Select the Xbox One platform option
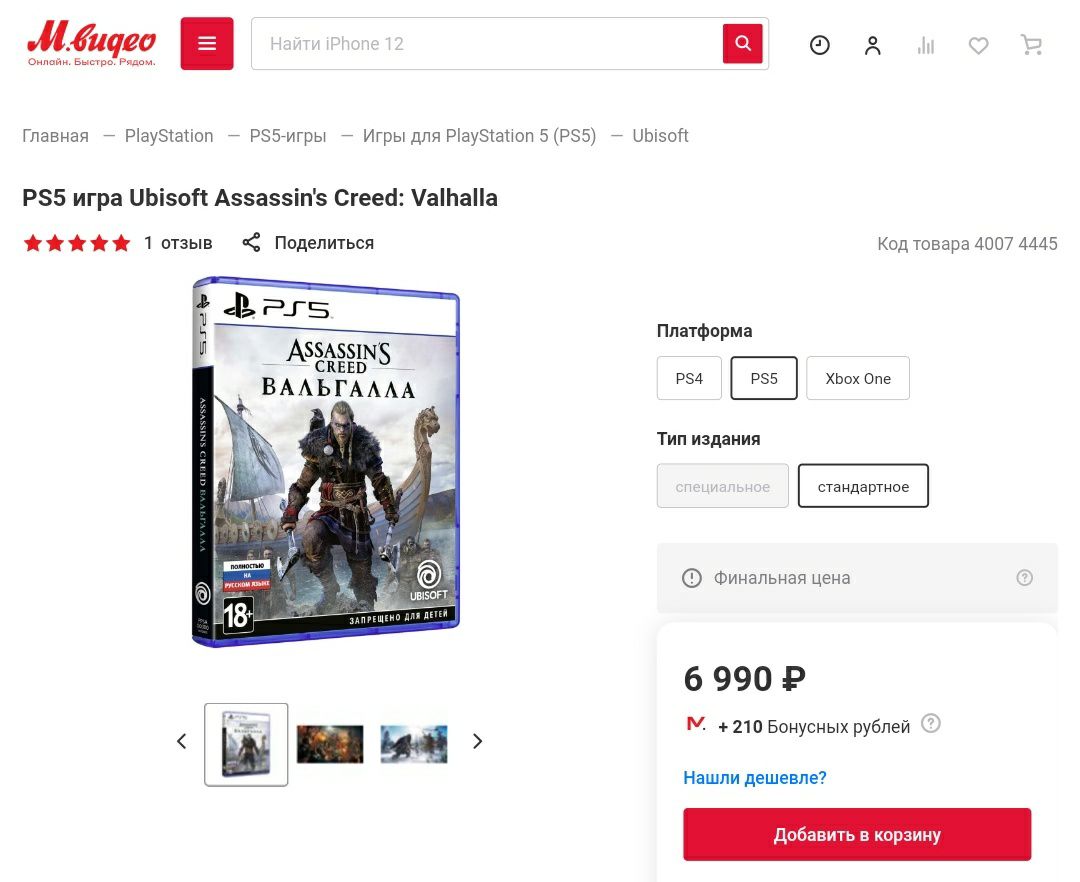Image resolution: width=1080 pixels, height=882 pixels. tap(858, 378)
